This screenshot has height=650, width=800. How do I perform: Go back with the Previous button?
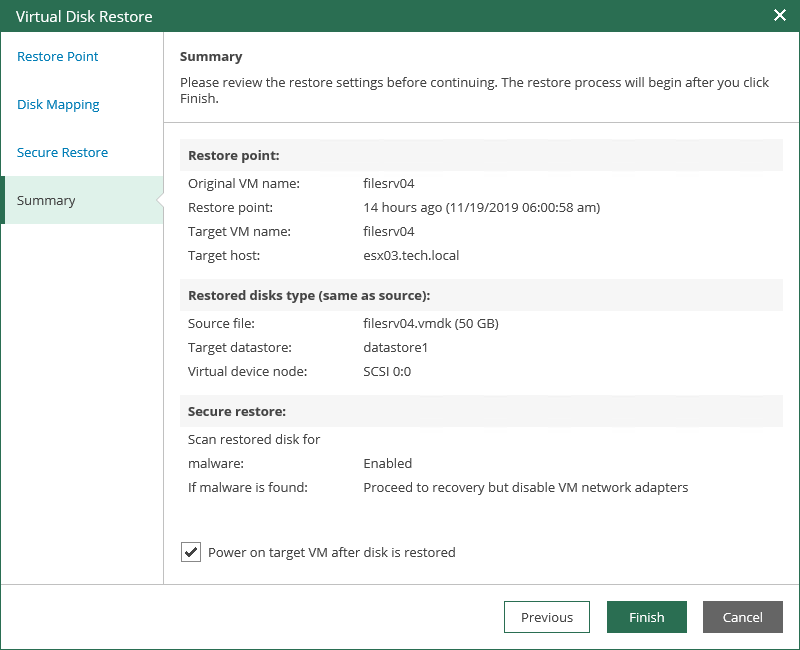coord(547,617)
